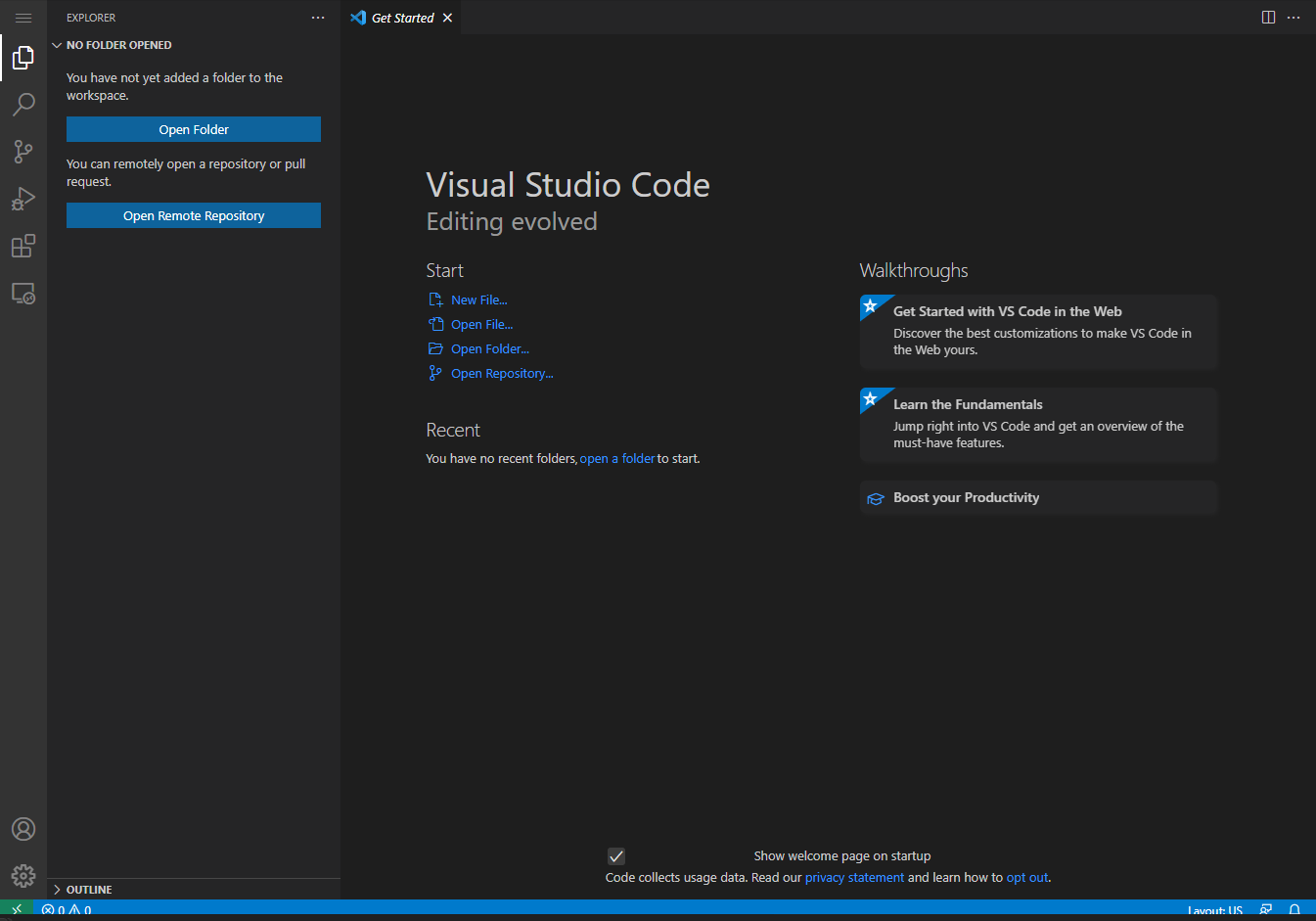This screenshot has height=921, width=1316.
Task: Open the Learn the Fundamentals walkthrough
Action: [x=1039, y=425]
